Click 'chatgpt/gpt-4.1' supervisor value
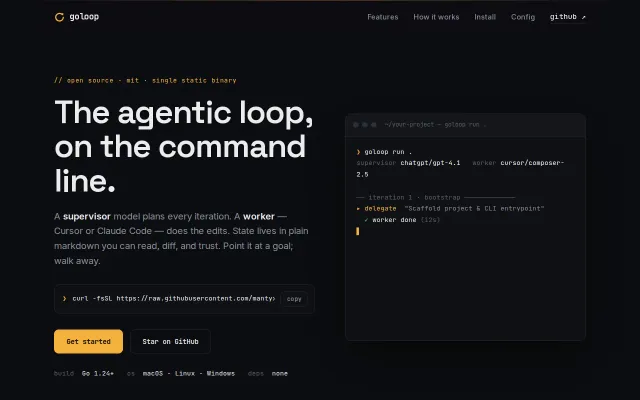This screenshot has width=640, height=400. pyautogui.click(x=430, y=163)
